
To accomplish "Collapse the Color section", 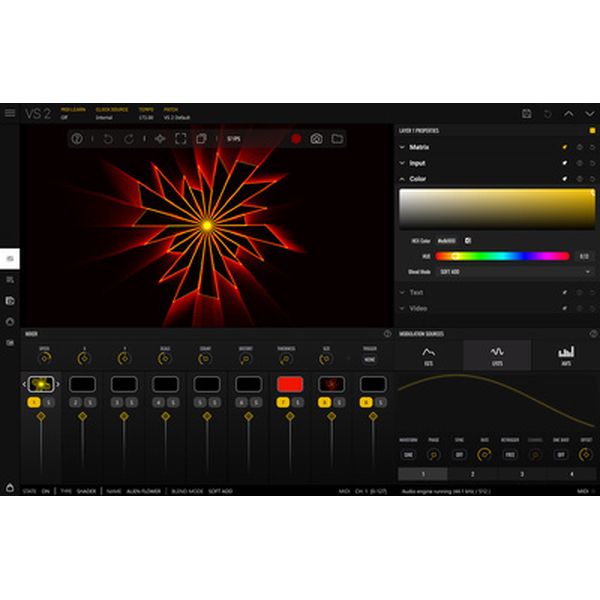I will [x=417, y=179].
